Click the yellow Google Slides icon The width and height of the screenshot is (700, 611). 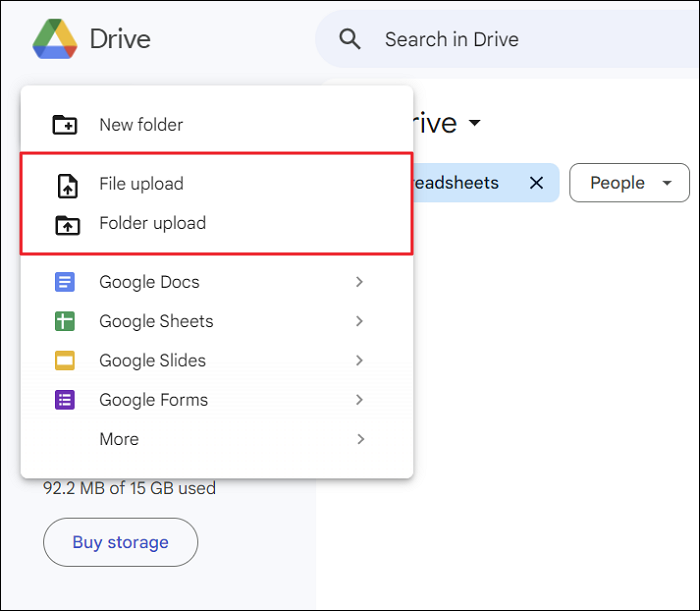pos(65,361)
